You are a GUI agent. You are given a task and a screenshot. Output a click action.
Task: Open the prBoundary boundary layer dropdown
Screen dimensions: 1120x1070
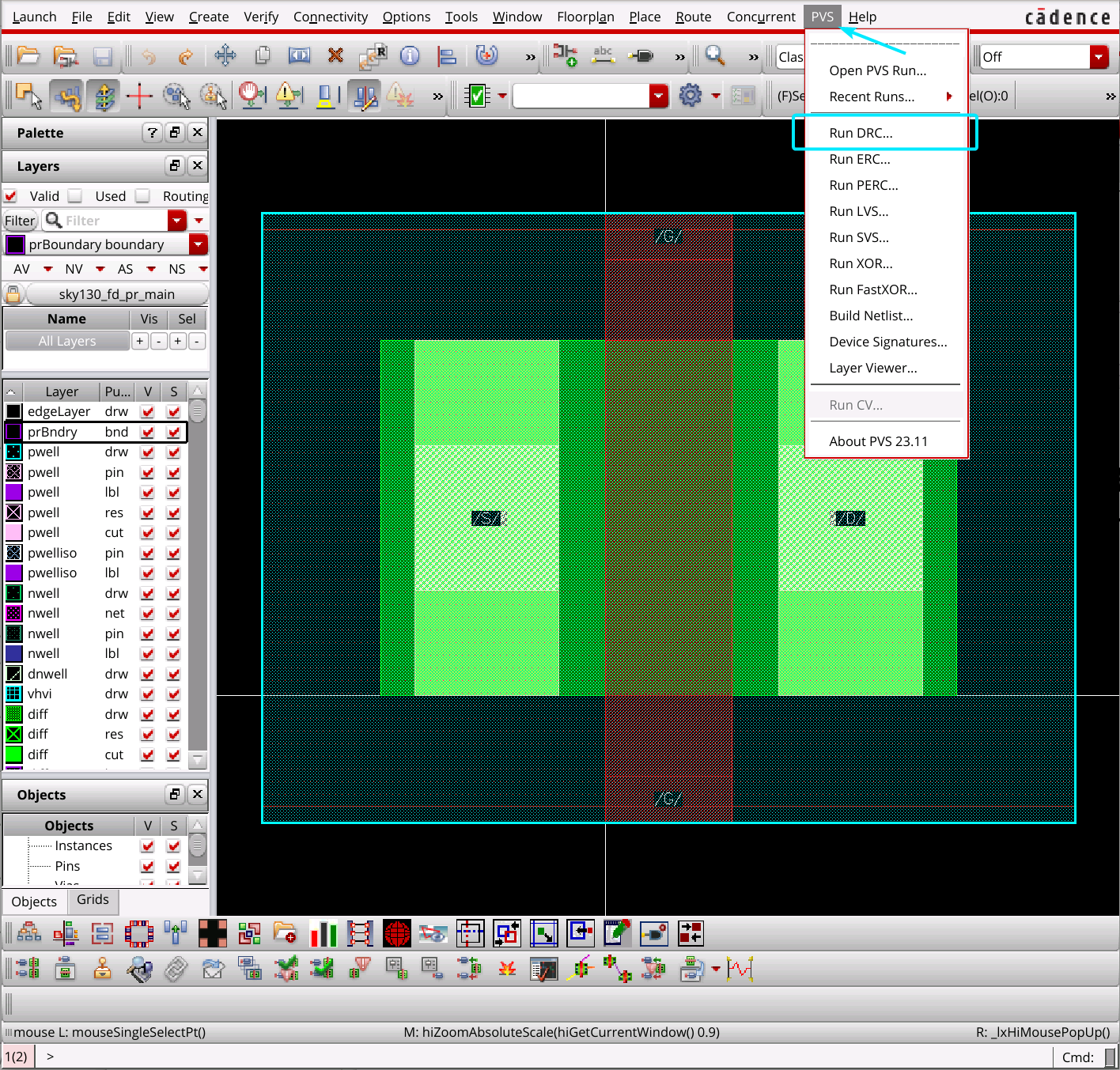coord(199,244)
